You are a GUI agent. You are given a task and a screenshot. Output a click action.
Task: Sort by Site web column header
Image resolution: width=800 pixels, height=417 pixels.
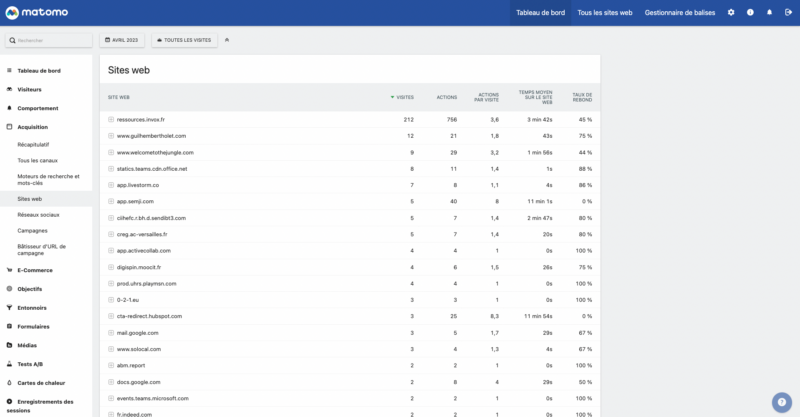pos(118,97)
